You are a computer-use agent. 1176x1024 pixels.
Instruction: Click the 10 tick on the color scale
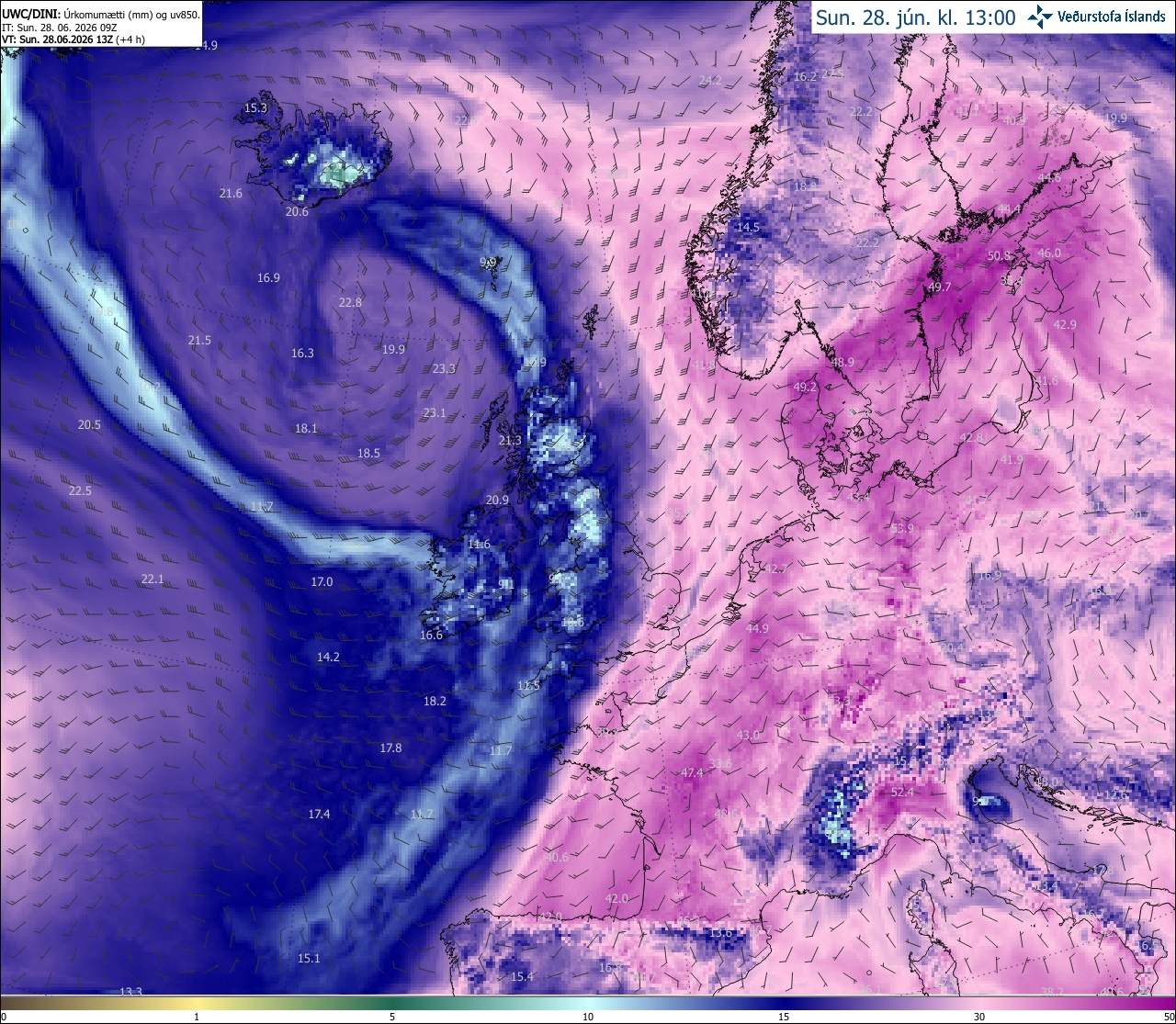(588, 1017)
